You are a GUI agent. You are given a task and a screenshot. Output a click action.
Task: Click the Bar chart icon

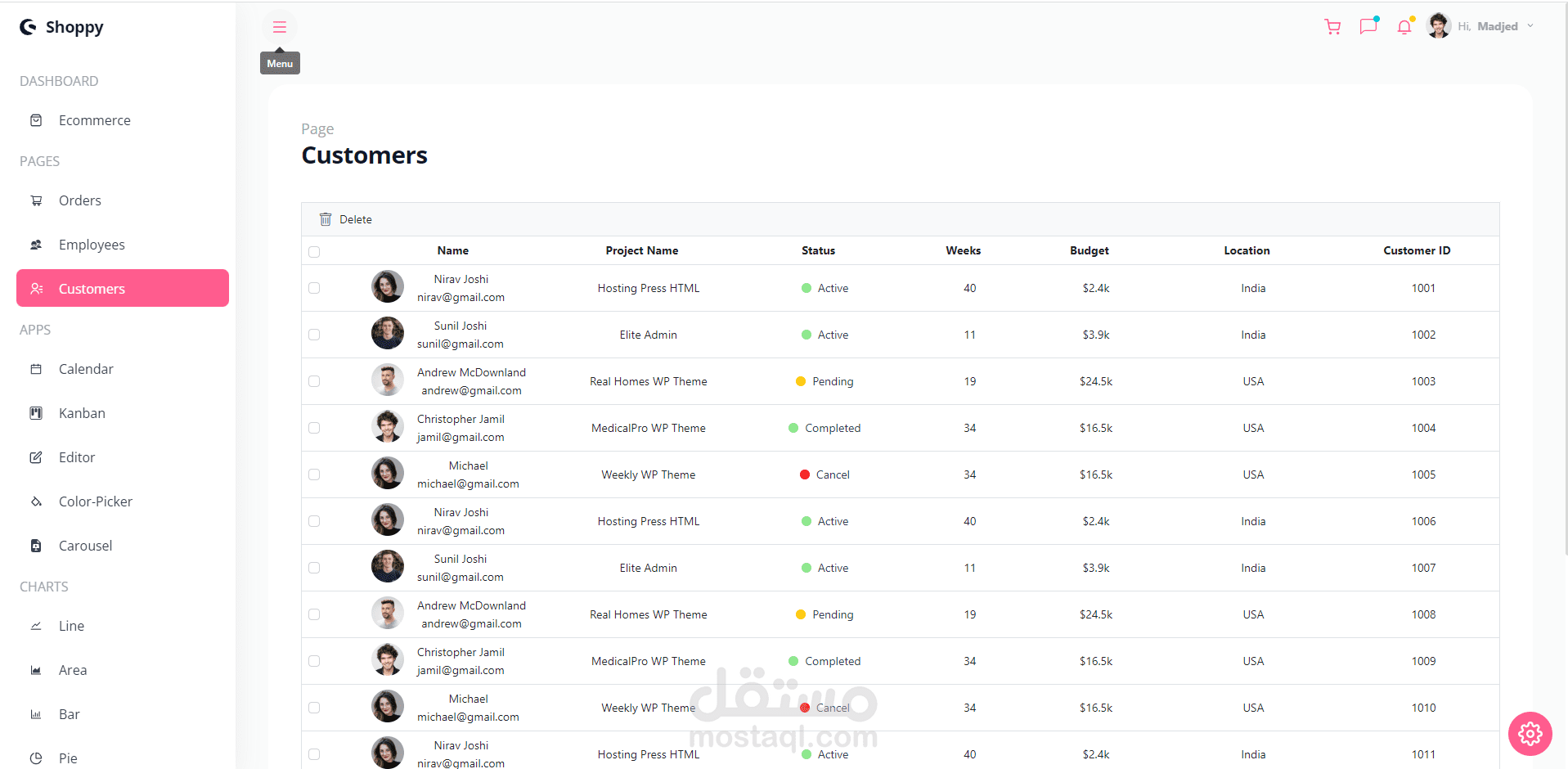coord(36,714)
